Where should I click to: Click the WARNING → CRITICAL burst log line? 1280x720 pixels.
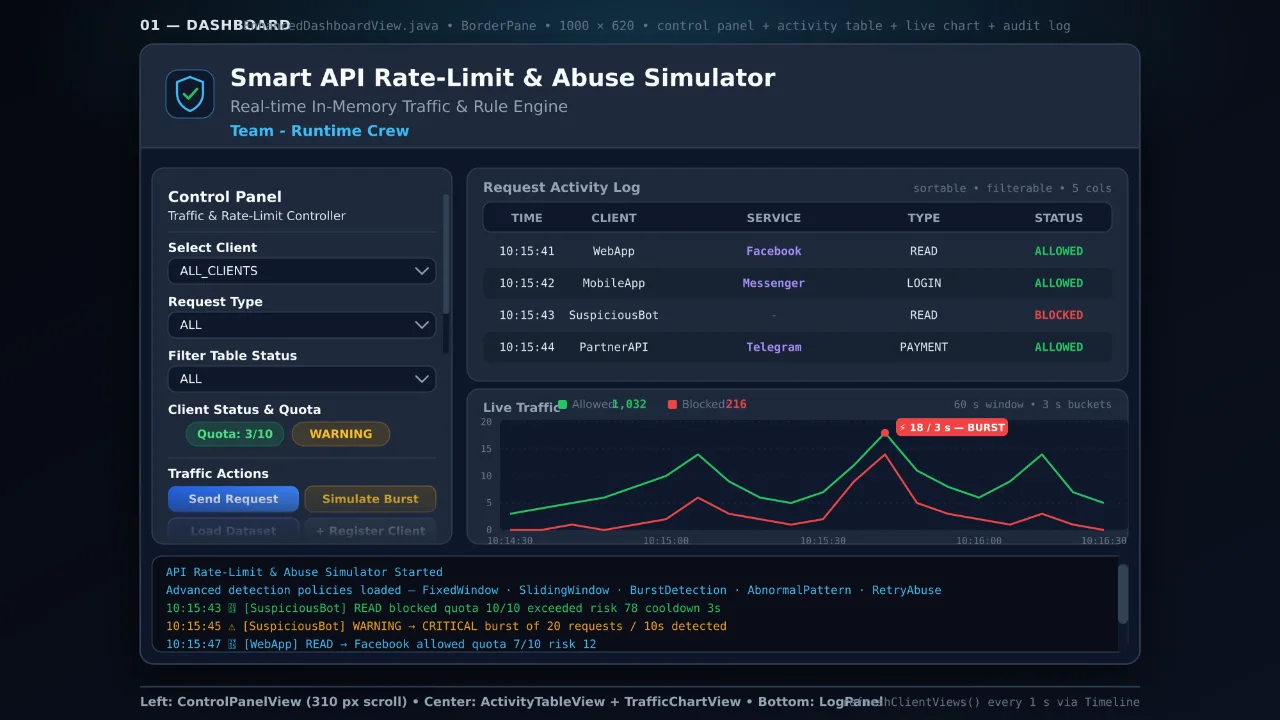(446, 626)
